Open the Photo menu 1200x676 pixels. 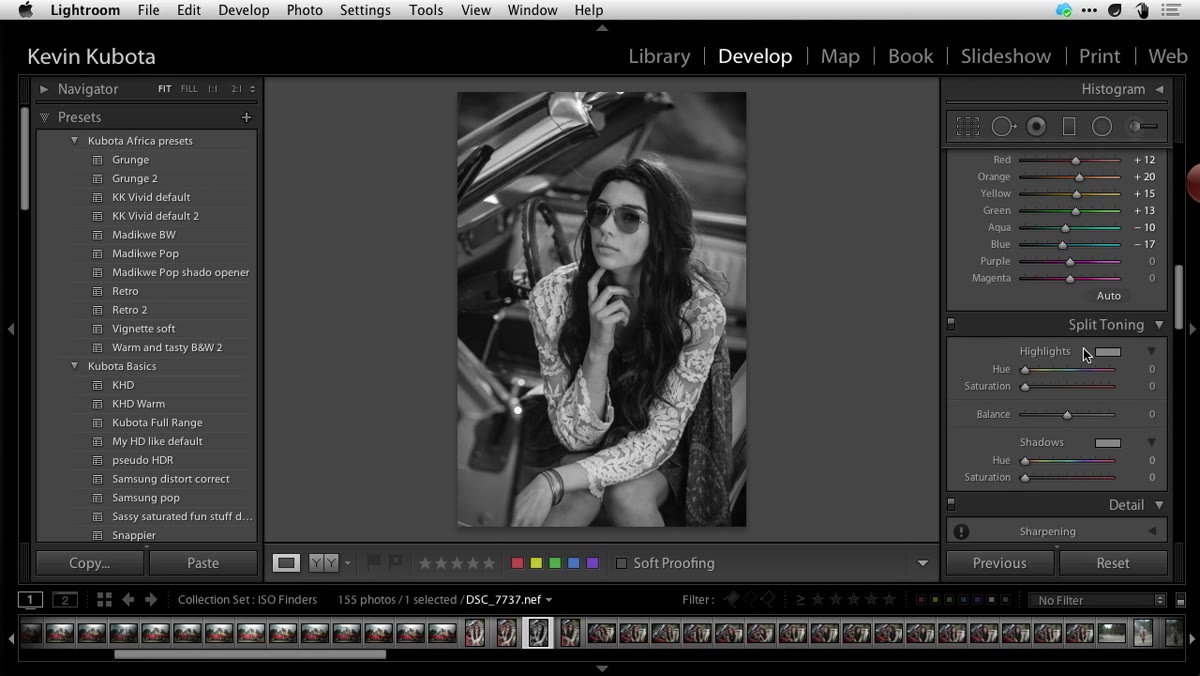[x=304, y=10]
